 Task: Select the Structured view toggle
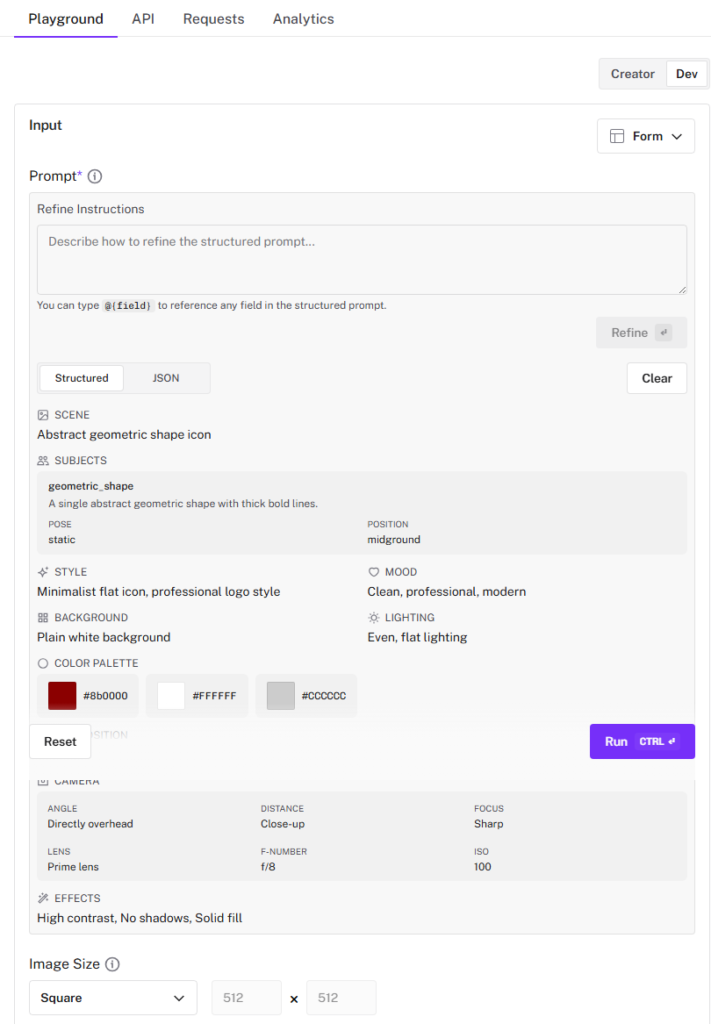[x=82, y=378]
